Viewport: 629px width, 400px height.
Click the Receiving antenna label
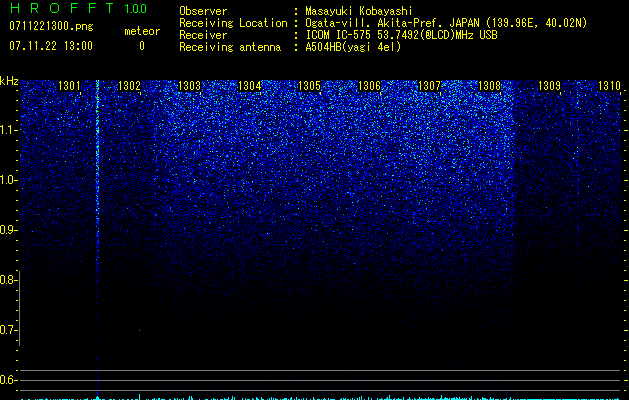tap(230, 47)
